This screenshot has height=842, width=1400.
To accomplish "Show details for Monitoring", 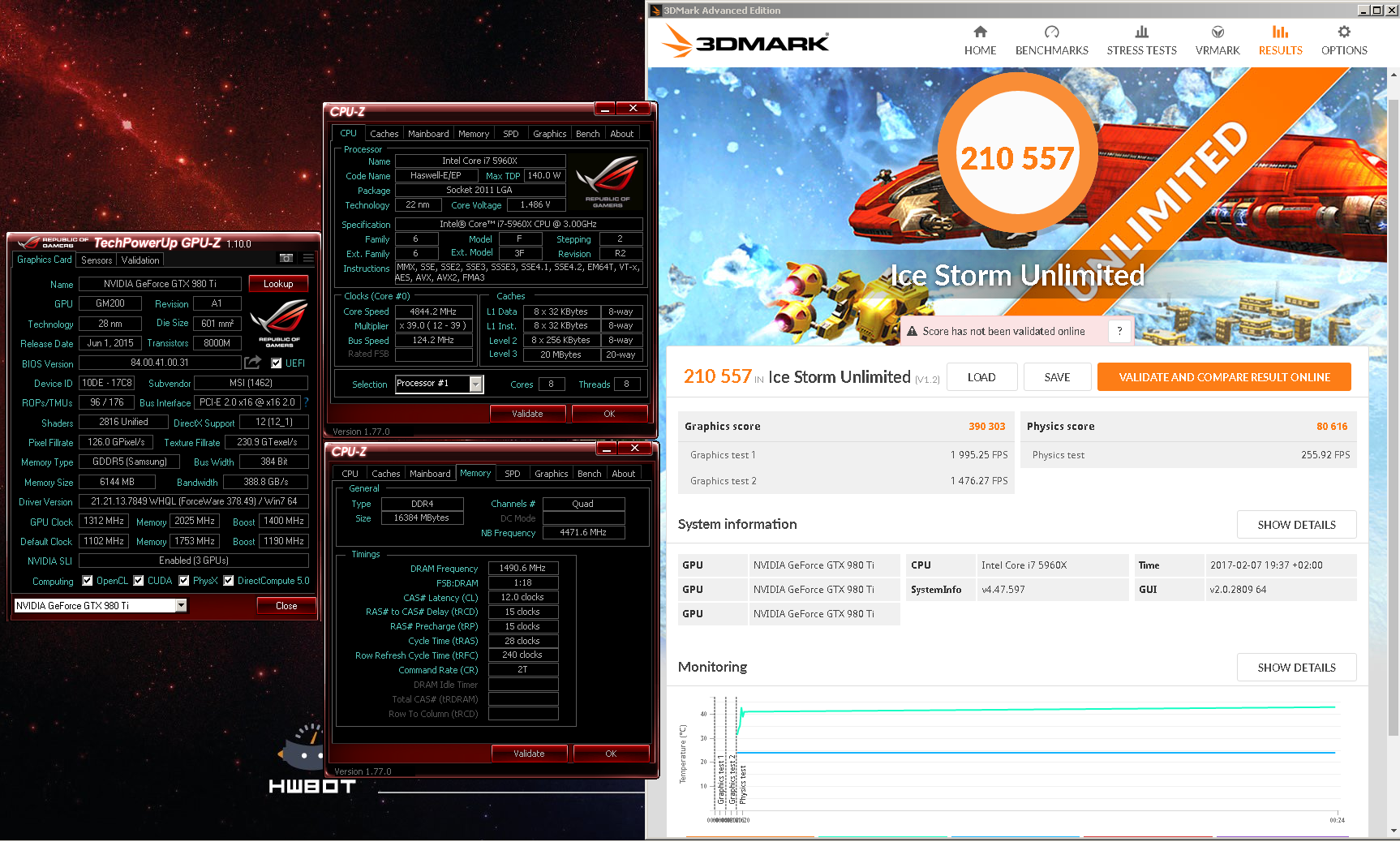I will coord(1296,668).
